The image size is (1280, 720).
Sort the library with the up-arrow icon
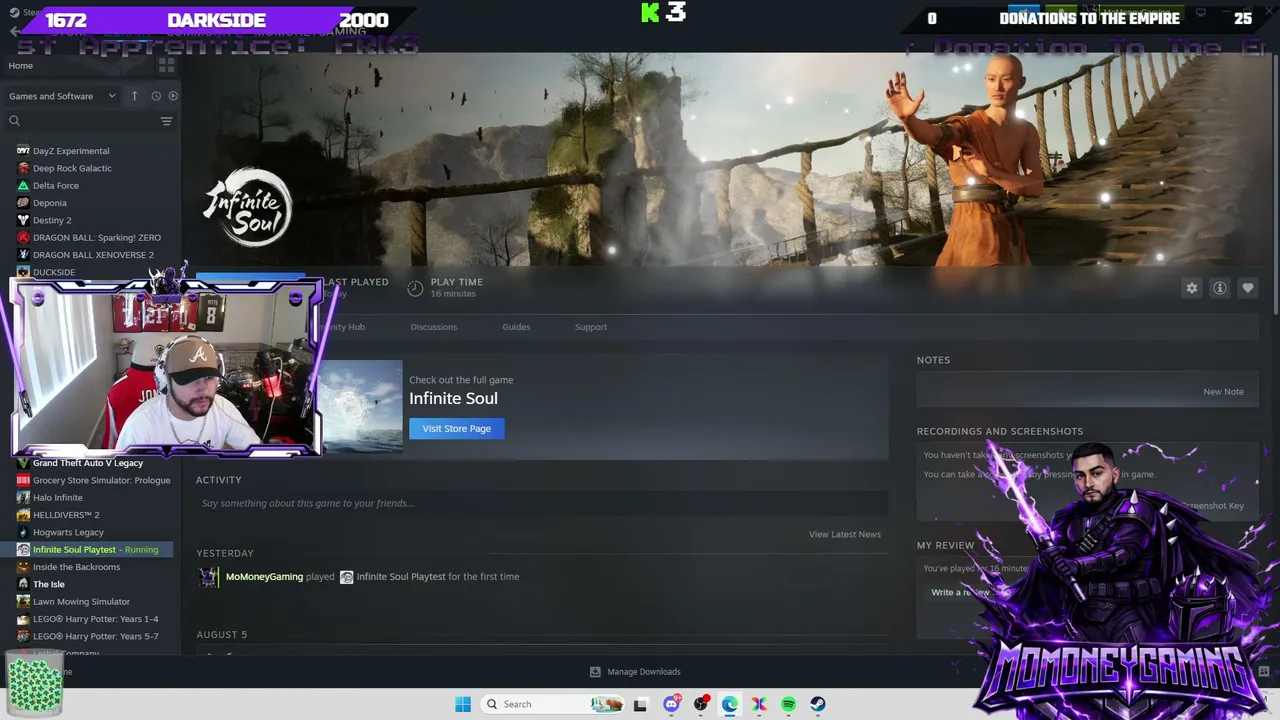[134, 96]
